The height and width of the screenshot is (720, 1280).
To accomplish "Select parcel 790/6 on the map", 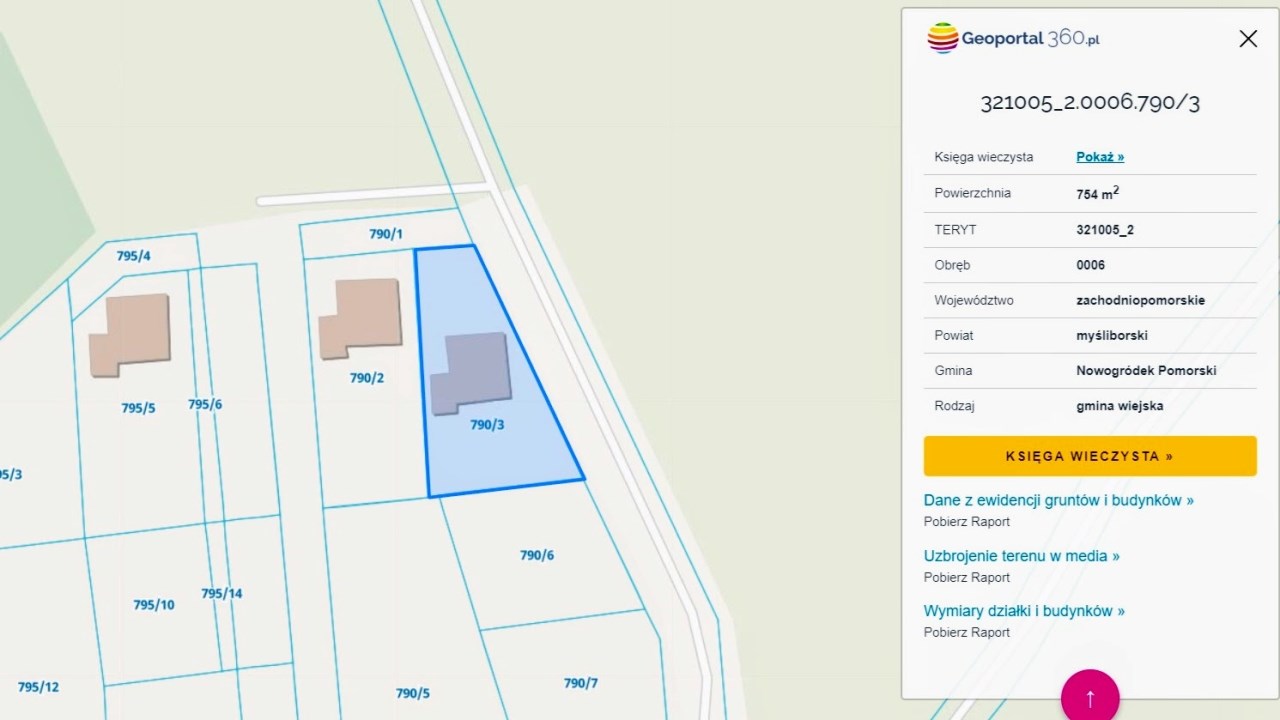I will pyautogui.click(x=537, y=555).
